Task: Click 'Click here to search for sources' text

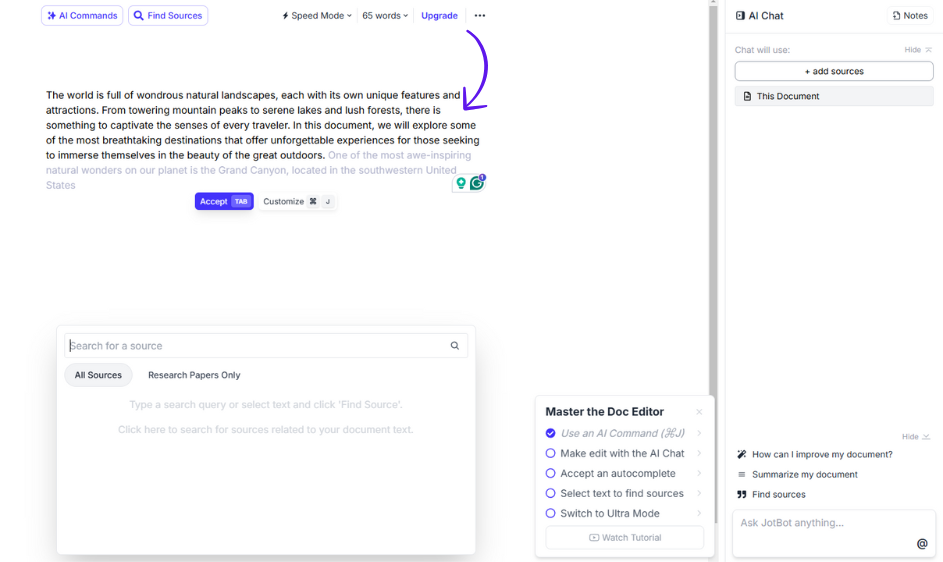Action: (266, 430)
